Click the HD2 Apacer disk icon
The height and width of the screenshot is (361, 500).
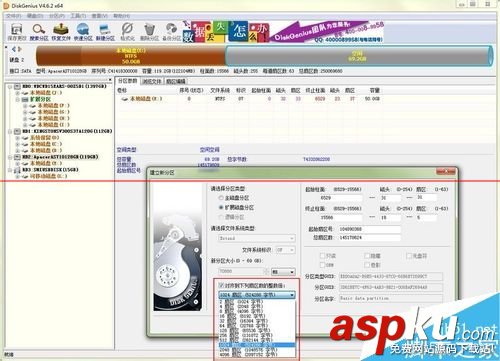[x=17, y=157]
